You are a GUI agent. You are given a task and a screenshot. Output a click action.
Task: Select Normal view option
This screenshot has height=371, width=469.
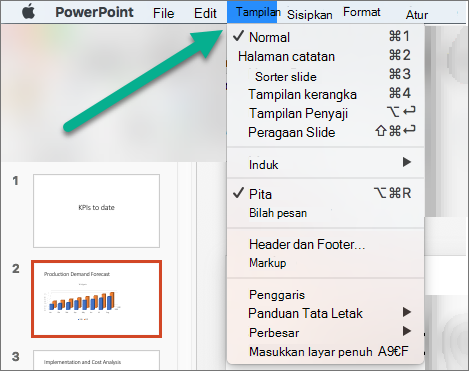[x=325, y=37]
